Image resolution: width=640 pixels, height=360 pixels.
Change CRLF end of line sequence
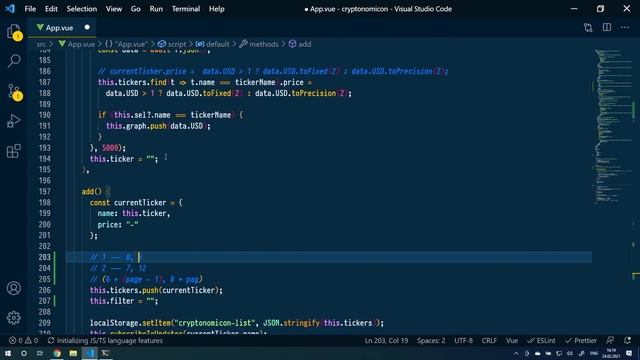coord(489,340)
